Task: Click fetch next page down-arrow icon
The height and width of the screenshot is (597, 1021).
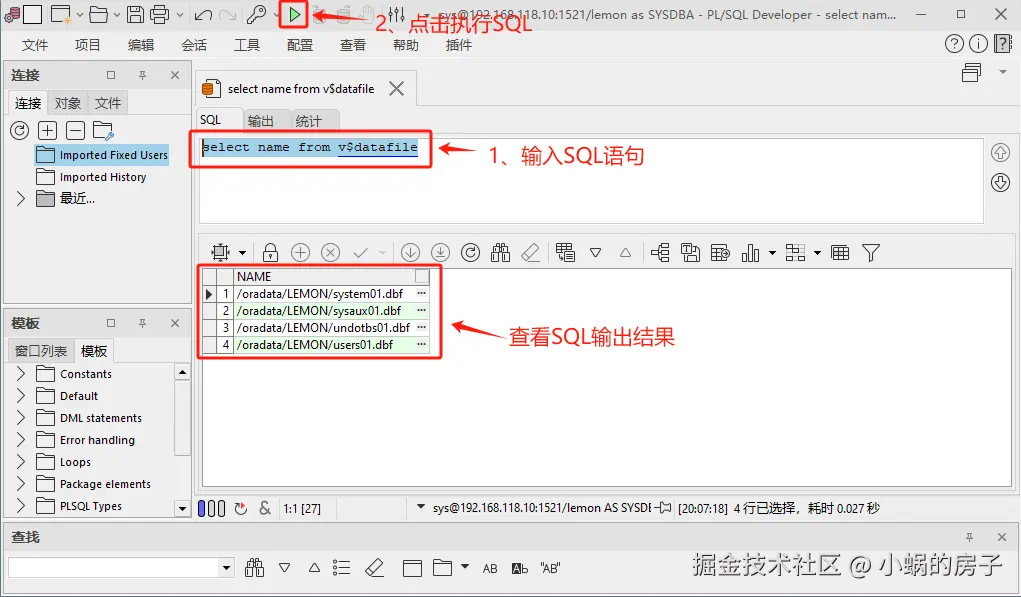Action: [410, 253]
